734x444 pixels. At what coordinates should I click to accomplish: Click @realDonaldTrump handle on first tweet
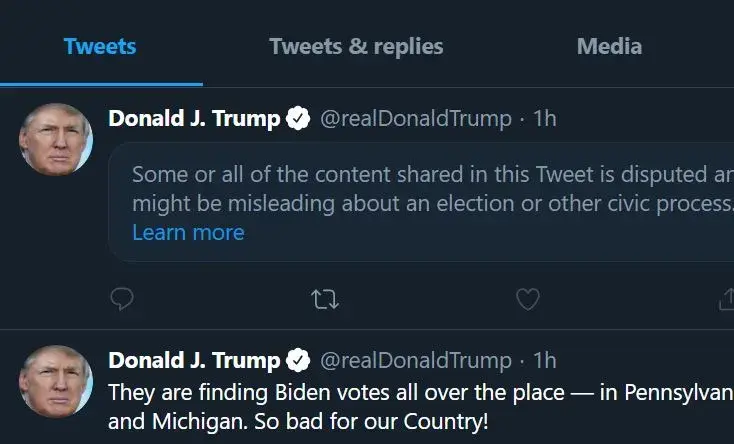click(x=415, y=119)
